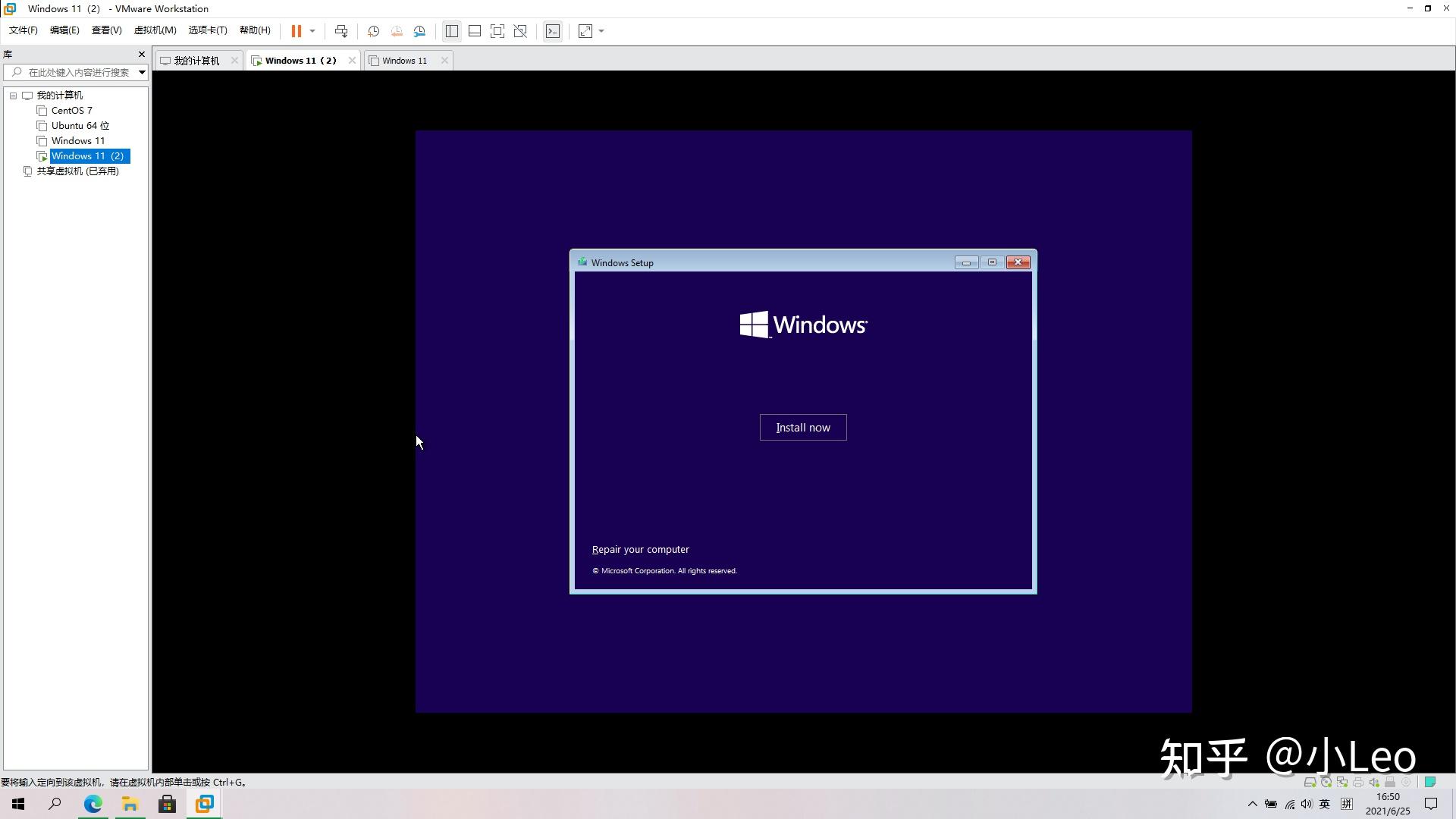The height and width of the screenshot is (819, 1456).
Task: Select CentOS 7 virtual machine
Action: coord(72,110)
